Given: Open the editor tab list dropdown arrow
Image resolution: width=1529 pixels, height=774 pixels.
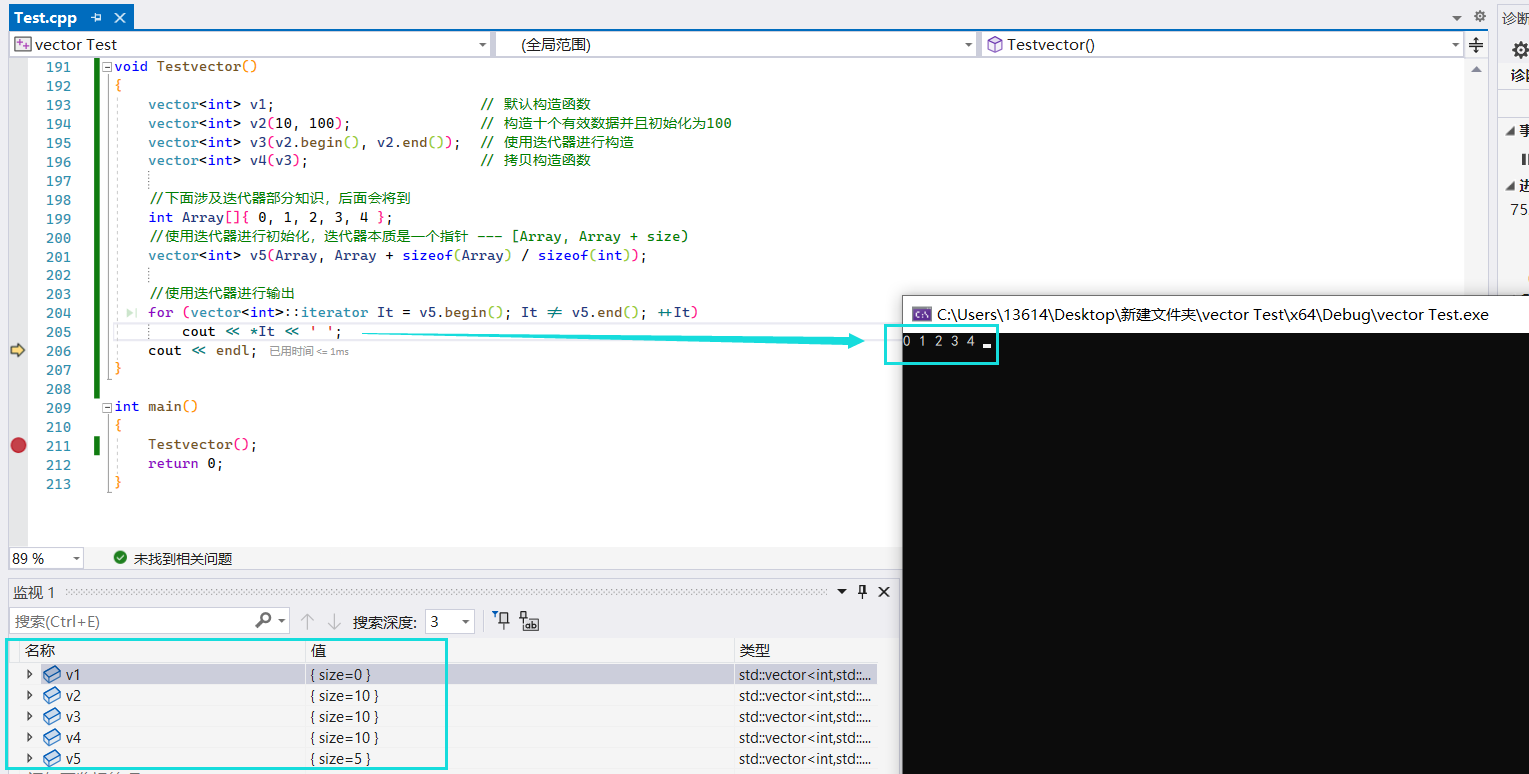Looking at the screenshot, I should click(1457, 18).
